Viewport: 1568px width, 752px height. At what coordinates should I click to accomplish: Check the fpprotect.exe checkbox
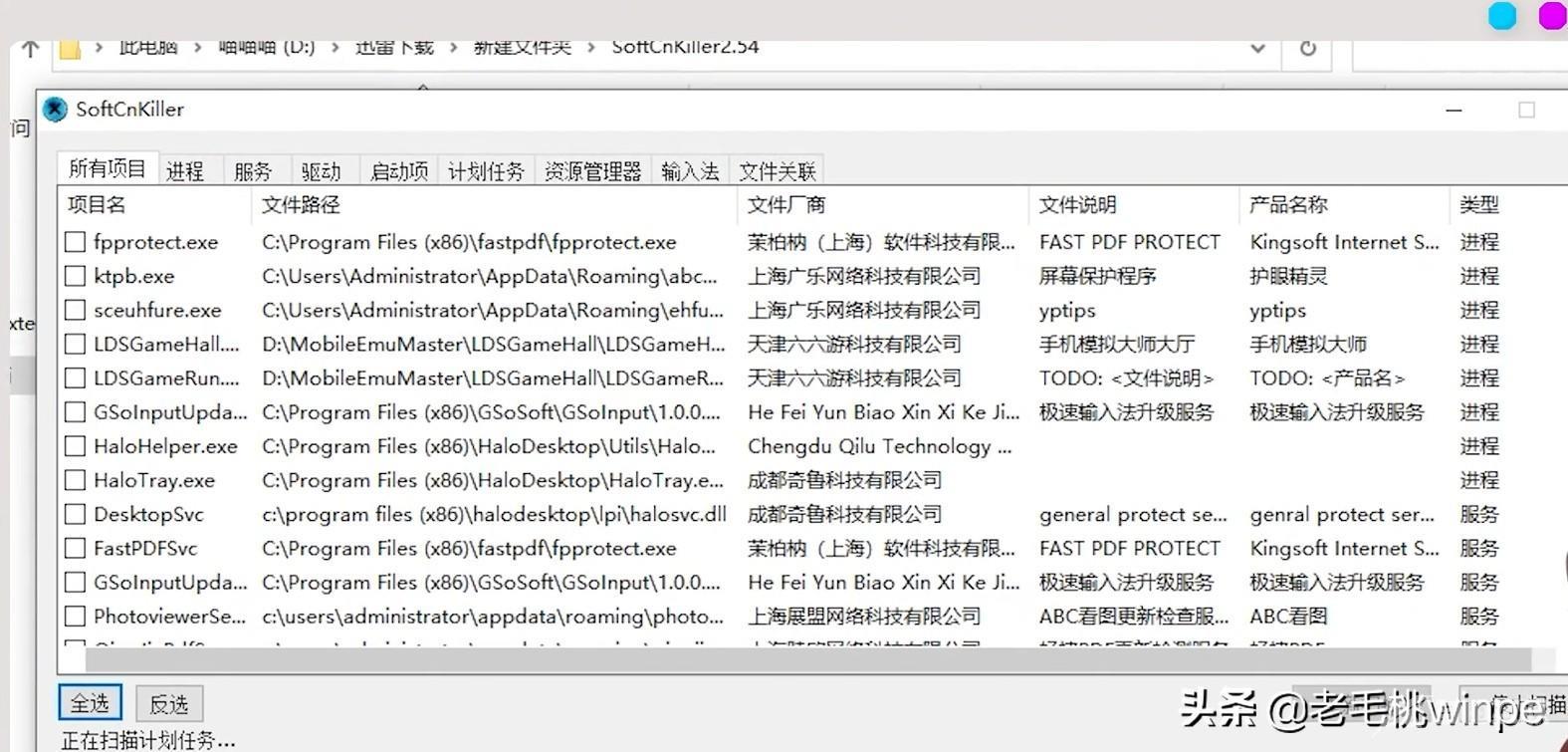pyautogui.click(x=75, y=242)
